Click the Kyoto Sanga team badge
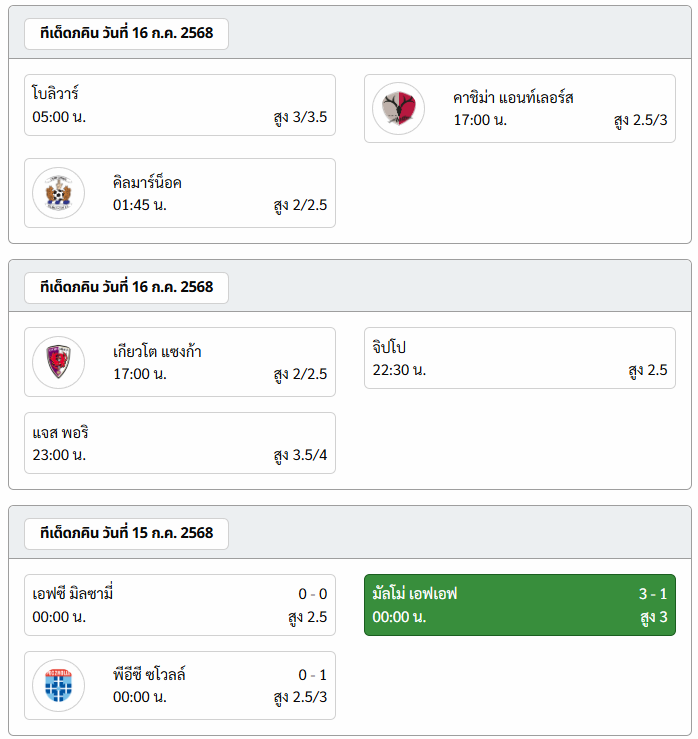This screenshot has height=739, width=698. click(x=58, y=362)
